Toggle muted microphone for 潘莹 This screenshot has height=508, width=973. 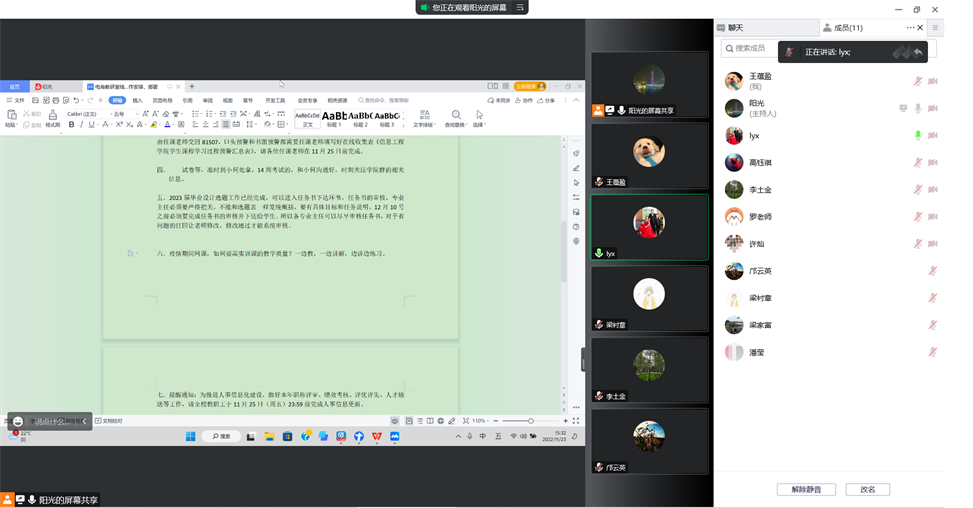click(932, 352)
